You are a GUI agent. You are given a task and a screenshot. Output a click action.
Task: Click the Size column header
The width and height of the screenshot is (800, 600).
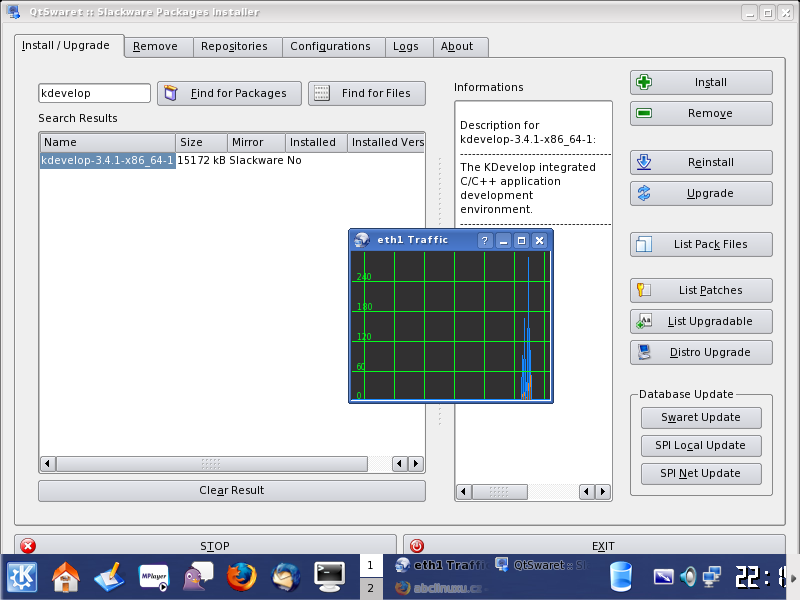[x=202, y=142]
